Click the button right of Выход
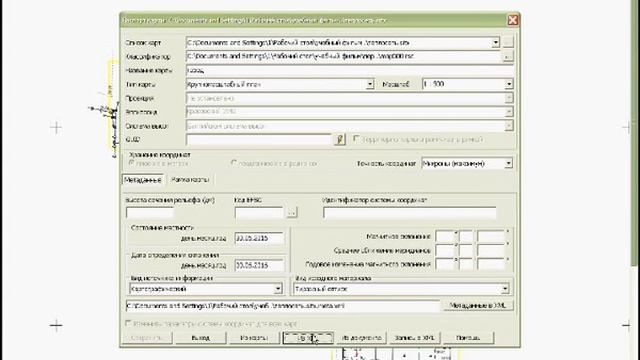 click(x=254, y=338)
